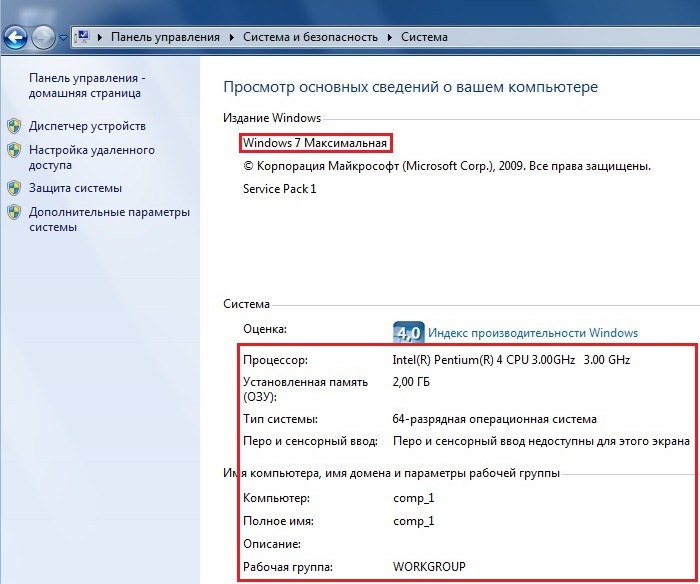700x584 pixels.
Task: Open Диспетчер устройств link
Action: [x=88, y=126]
